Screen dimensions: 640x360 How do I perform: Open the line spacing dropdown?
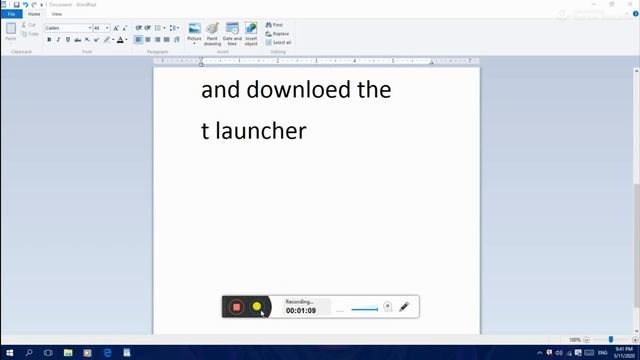pos(174,28)
